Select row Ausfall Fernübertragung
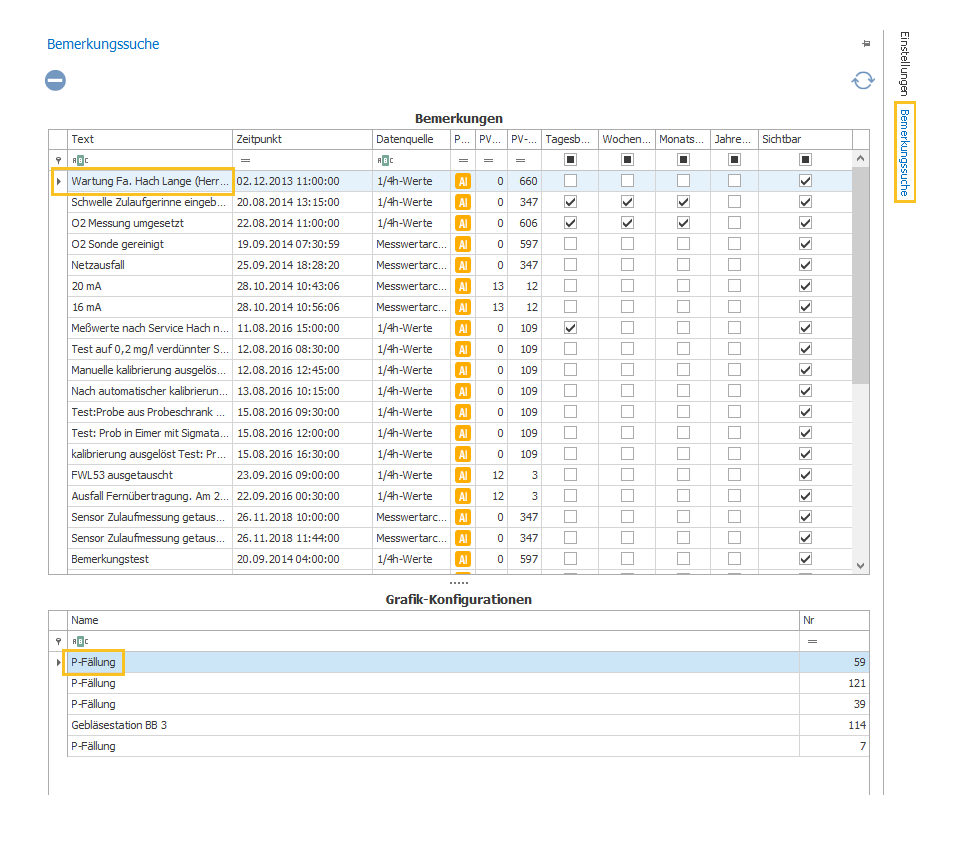Screen dimensions: 956x841 [450, 496]
